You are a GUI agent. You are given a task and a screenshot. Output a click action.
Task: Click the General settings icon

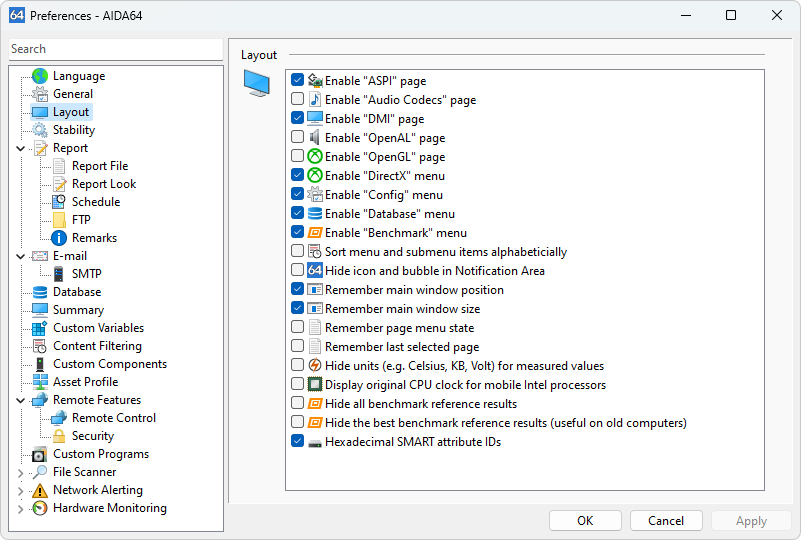pyautogui.click(x=40, y=94)
